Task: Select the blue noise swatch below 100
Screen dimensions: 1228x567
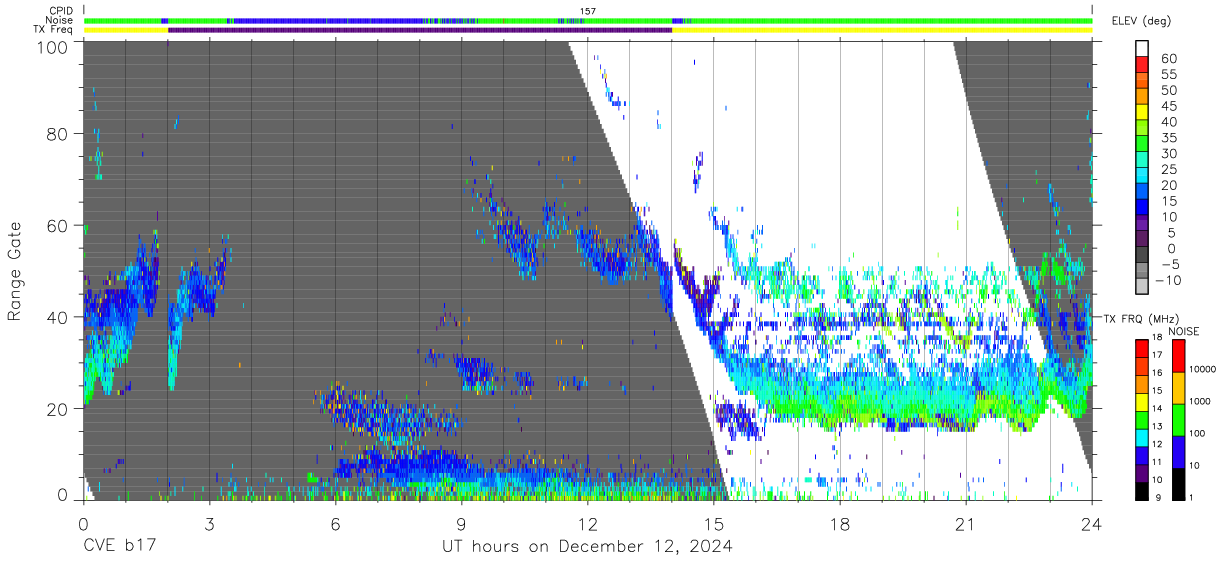Action: point(1178,452)
